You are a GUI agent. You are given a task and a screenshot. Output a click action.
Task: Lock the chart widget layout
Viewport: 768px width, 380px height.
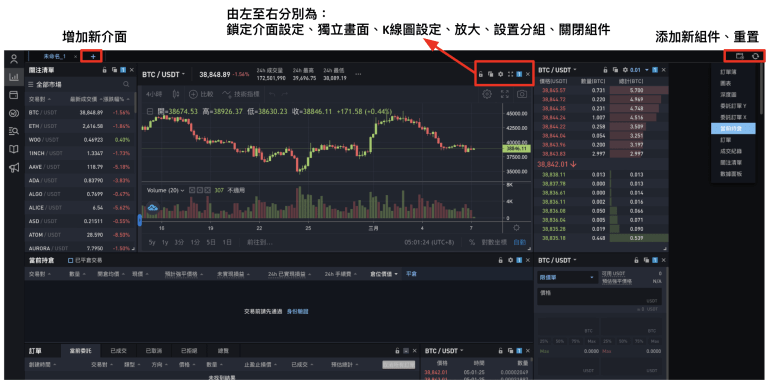point(481,74)
